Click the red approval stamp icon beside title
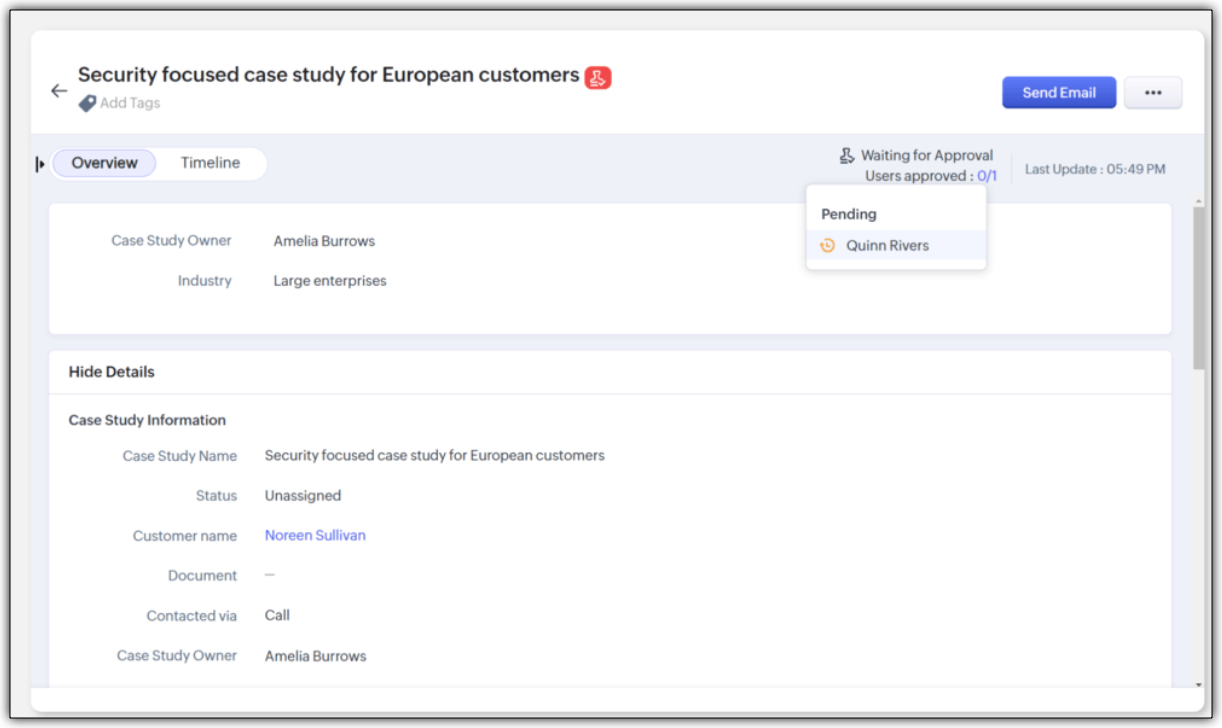Image resolution: width=1222 pixels, height=728 pixels. (598, 77)
